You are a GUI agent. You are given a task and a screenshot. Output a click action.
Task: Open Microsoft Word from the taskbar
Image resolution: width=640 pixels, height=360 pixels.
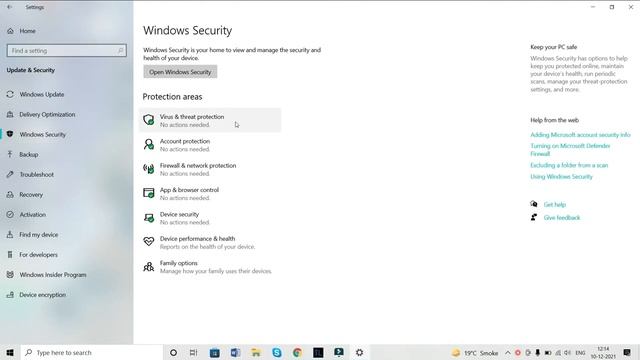point(235,352)
